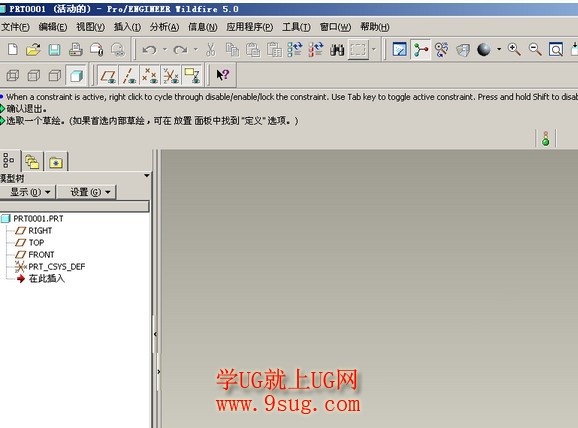
Task: Click the traffic light regeneration status icon
Action: click(x=546, y=139)
